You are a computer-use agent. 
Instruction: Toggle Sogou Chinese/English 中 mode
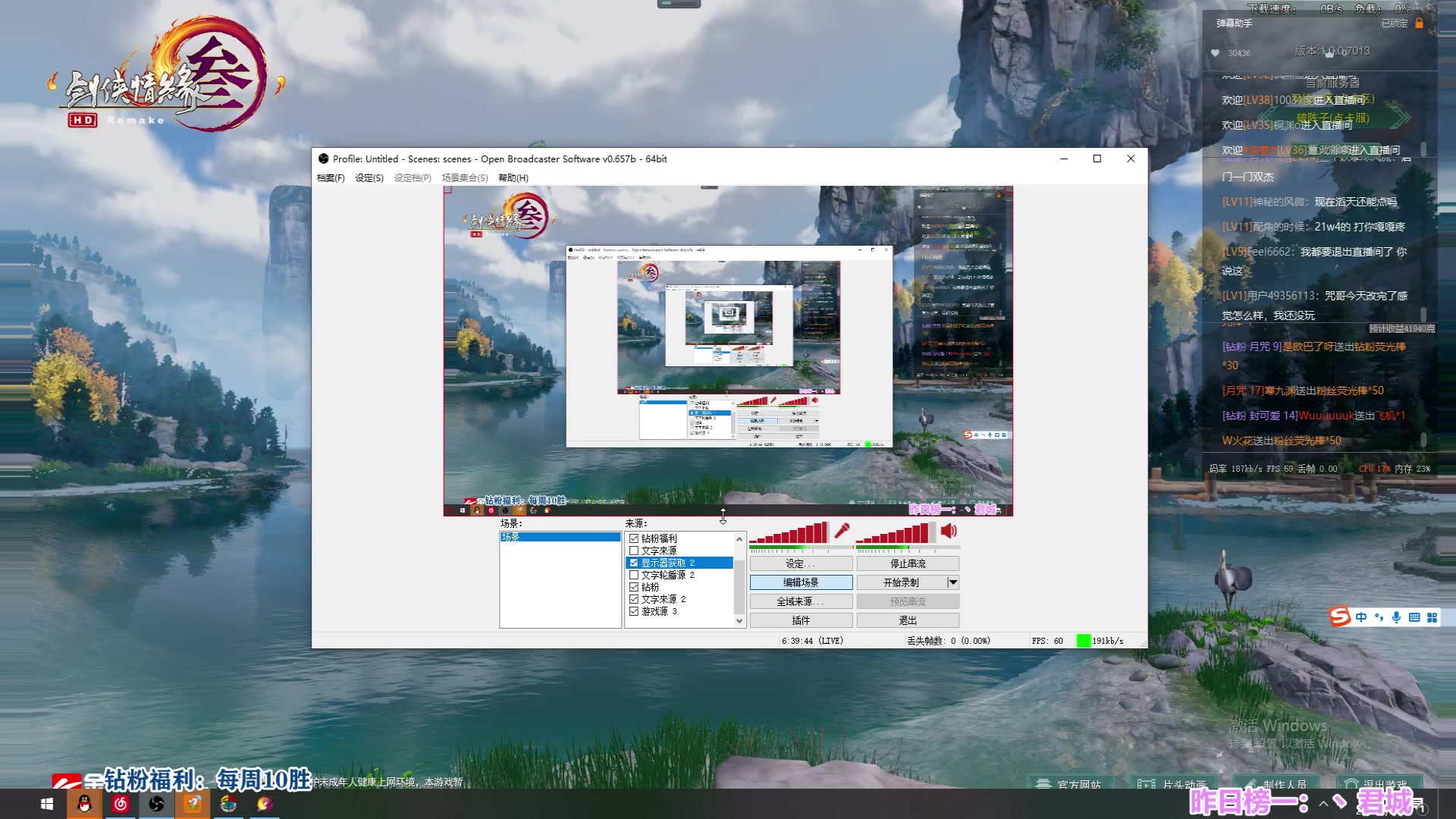pos(1361,617)
